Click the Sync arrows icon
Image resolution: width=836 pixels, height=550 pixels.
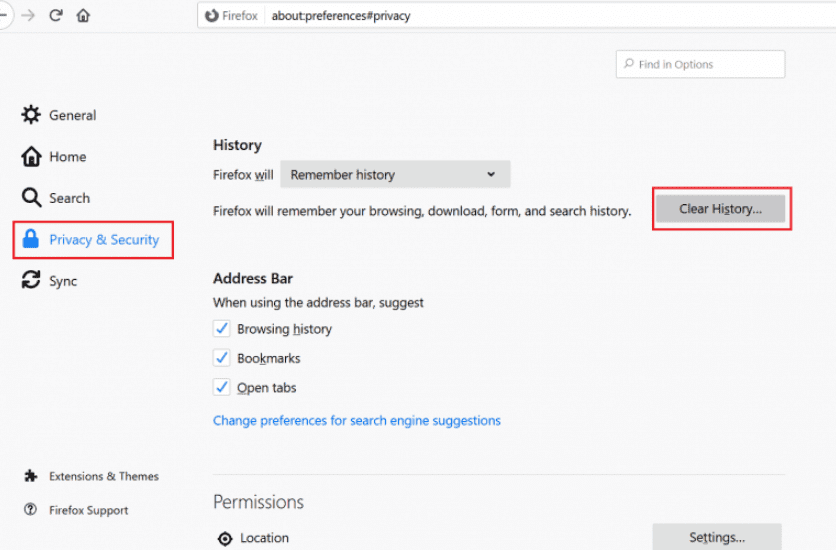click(x=31, y=280)
